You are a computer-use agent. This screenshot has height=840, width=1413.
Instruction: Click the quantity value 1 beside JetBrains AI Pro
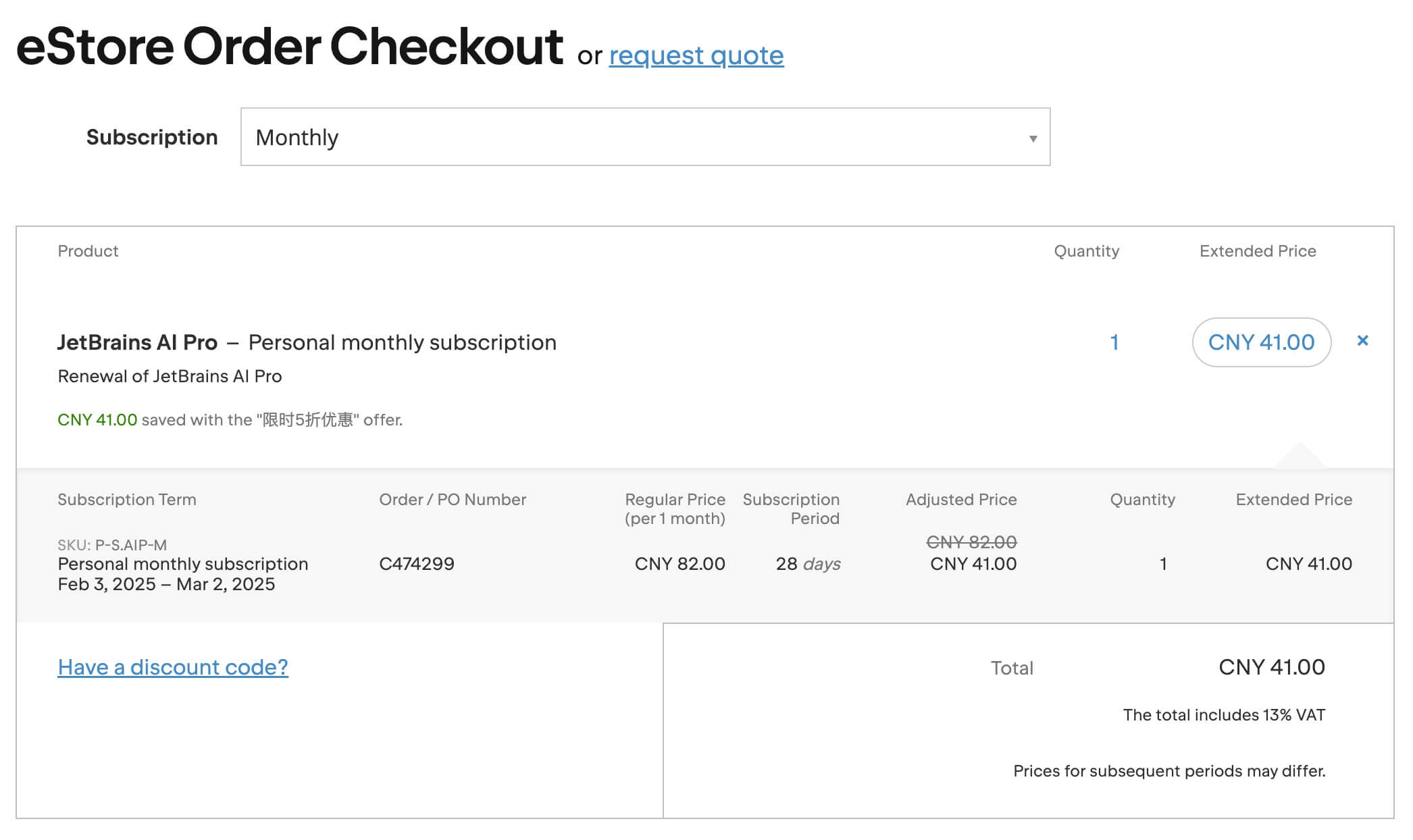1114,342
